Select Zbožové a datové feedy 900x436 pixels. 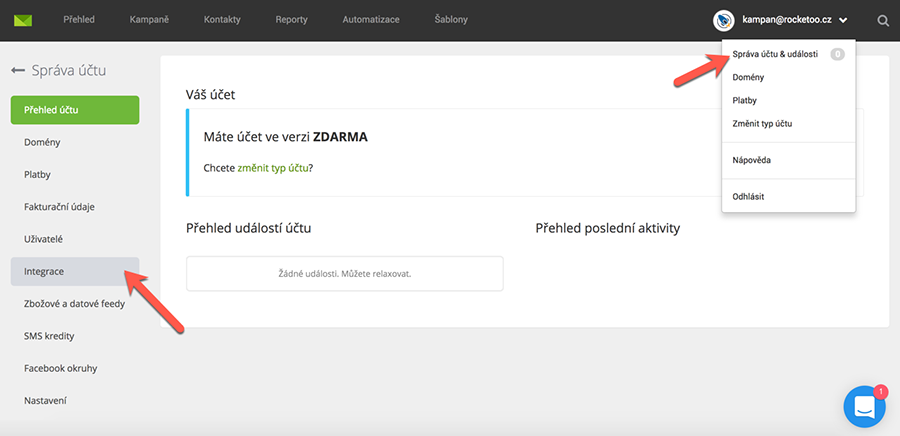[75, 303]
